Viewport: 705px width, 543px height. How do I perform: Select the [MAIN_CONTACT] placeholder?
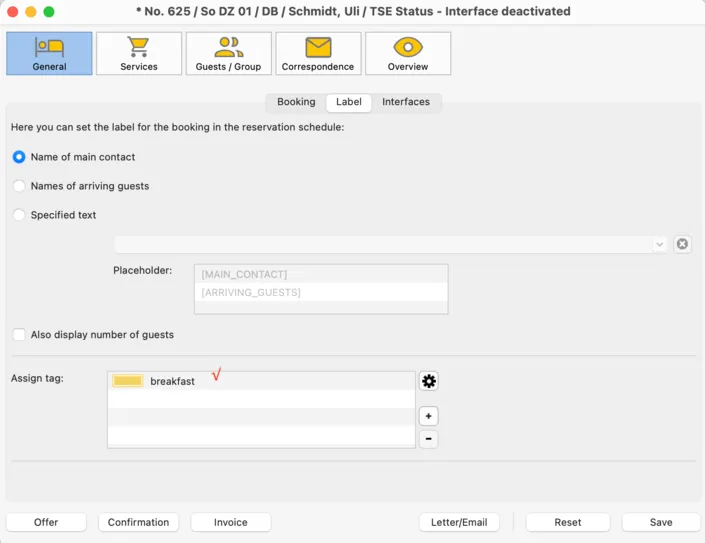[321, 274]
